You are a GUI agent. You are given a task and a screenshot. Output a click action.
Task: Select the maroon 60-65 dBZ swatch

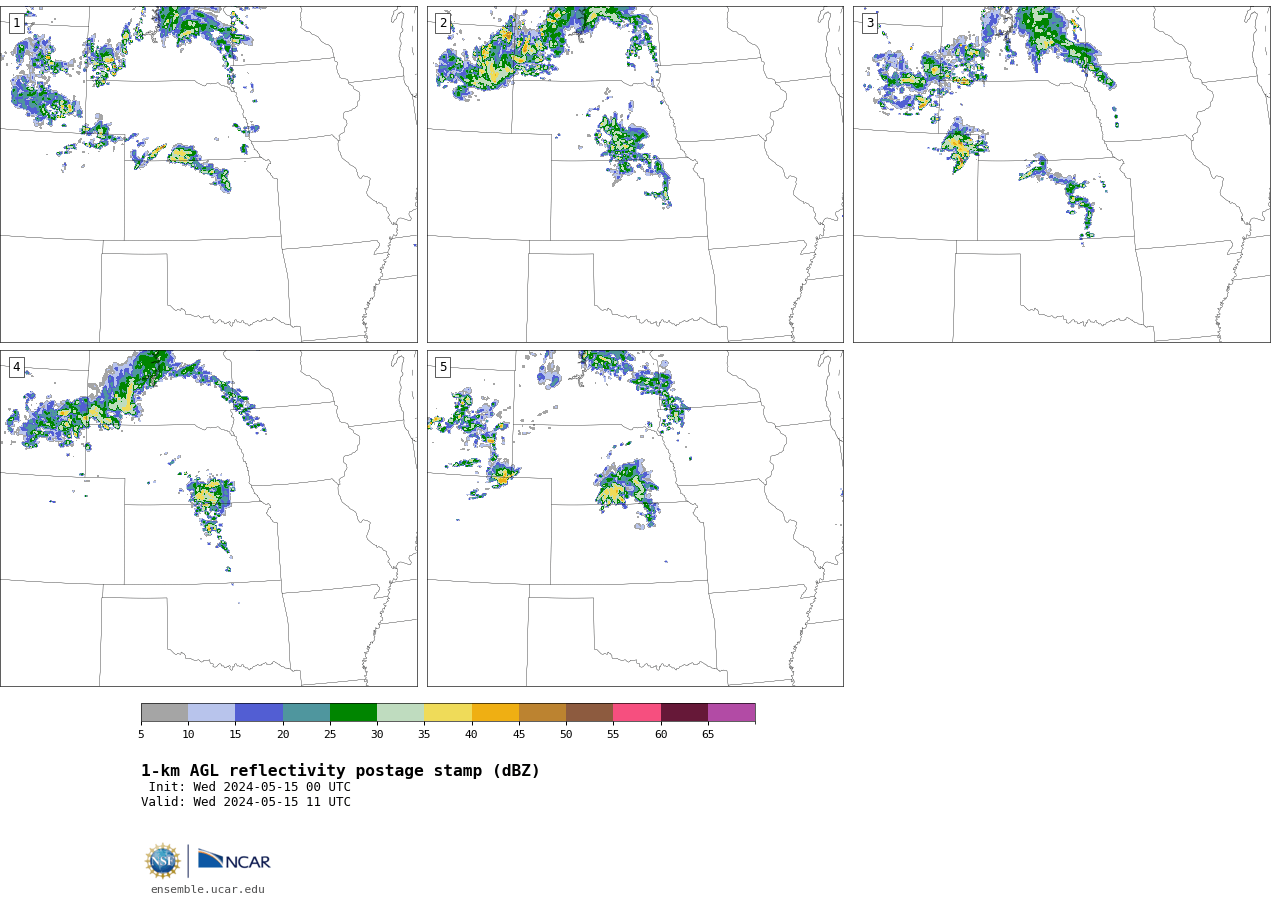pos(684,713)
